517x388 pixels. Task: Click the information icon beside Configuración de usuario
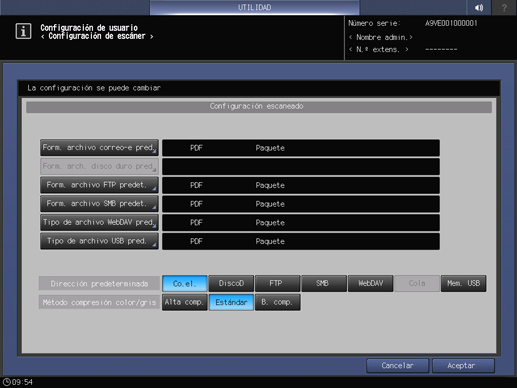(23, 31)
